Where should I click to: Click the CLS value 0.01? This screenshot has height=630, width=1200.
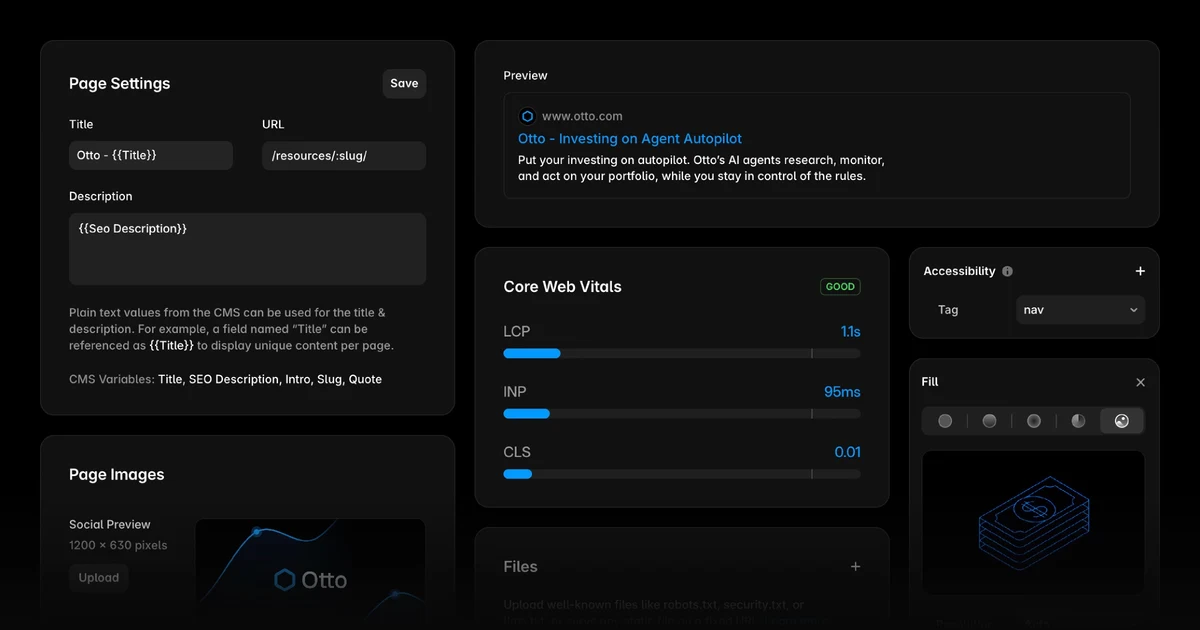click(848, 452)
